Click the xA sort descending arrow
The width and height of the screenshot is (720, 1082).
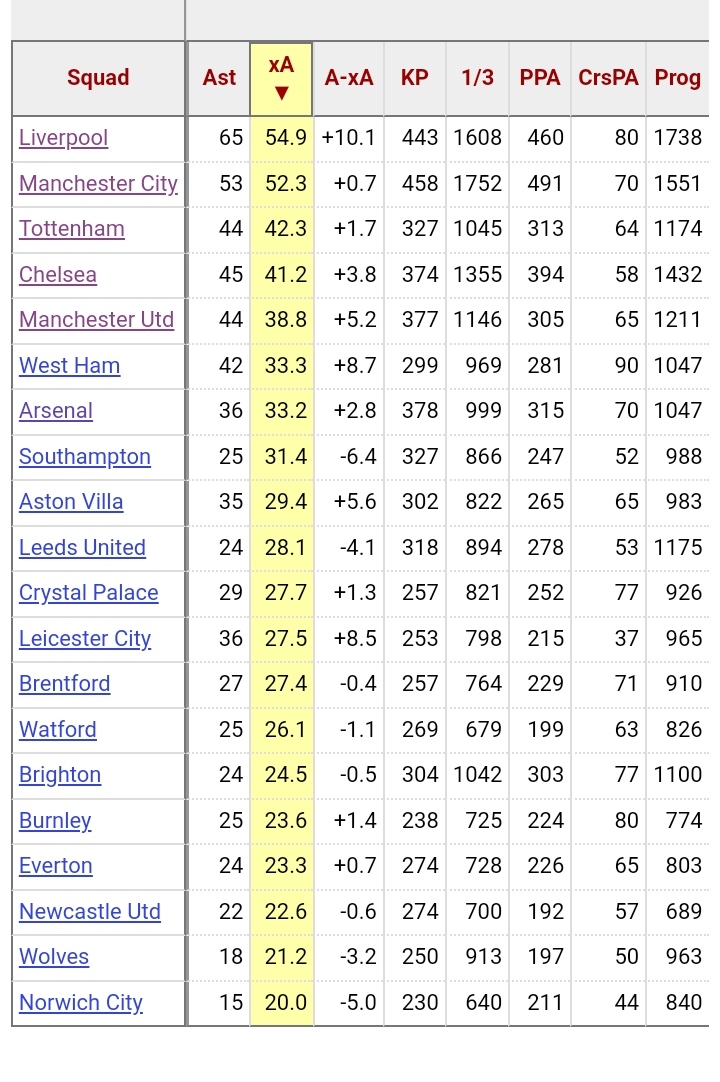click(281, 93)
